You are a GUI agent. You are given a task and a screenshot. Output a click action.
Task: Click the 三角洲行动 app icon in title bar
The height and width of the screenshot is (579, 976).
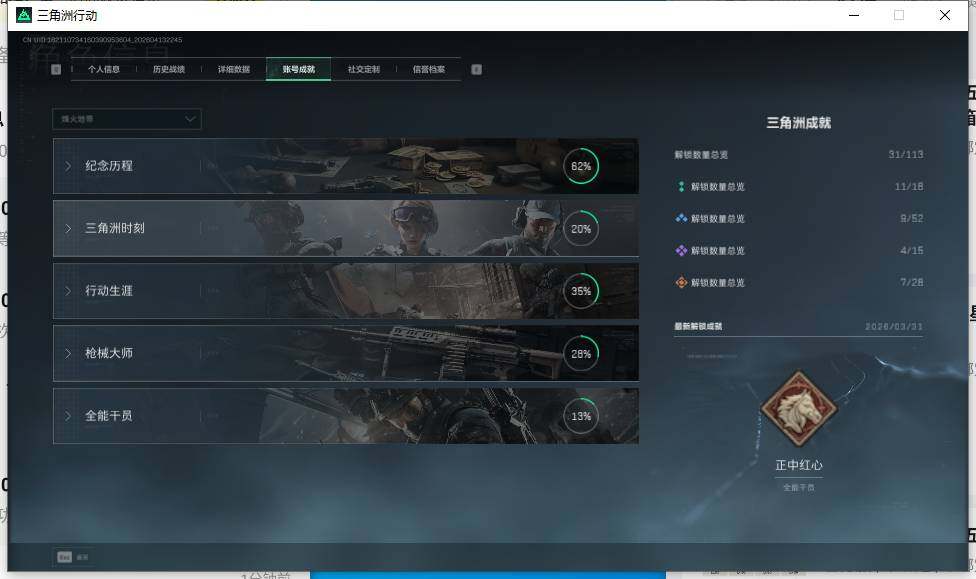[24, 15]
